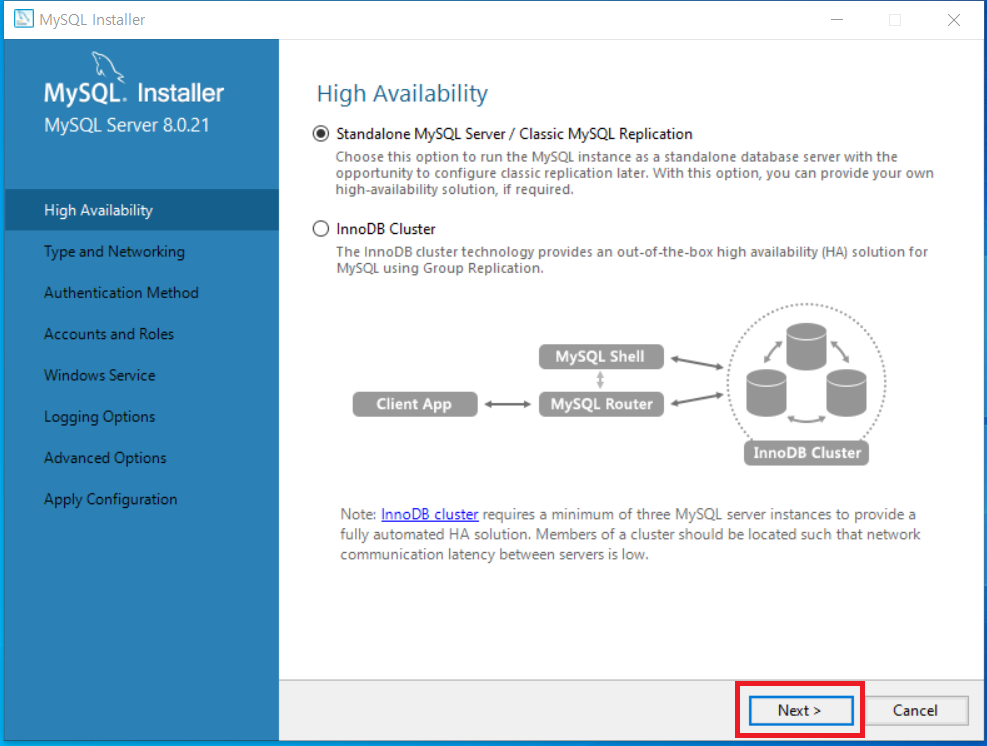
Task: Open the InnoDB cluster hyperlink
Action: (430, 514)
